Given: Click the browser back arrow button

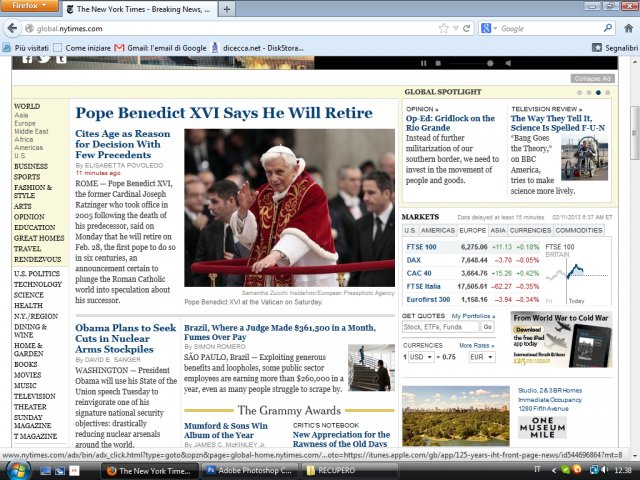Looking at the screenshot, I should click(x=12, y=28).
